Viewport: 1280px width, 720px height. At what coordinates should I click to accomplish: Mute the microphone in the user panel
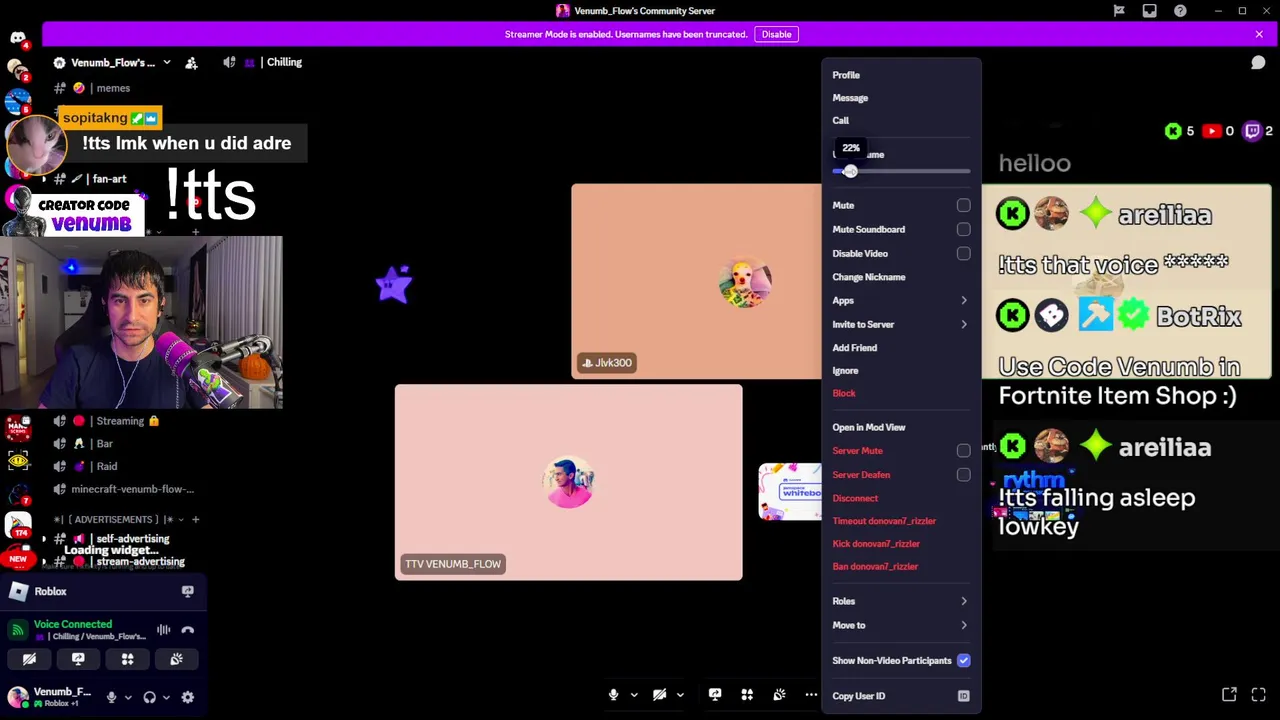112,697
